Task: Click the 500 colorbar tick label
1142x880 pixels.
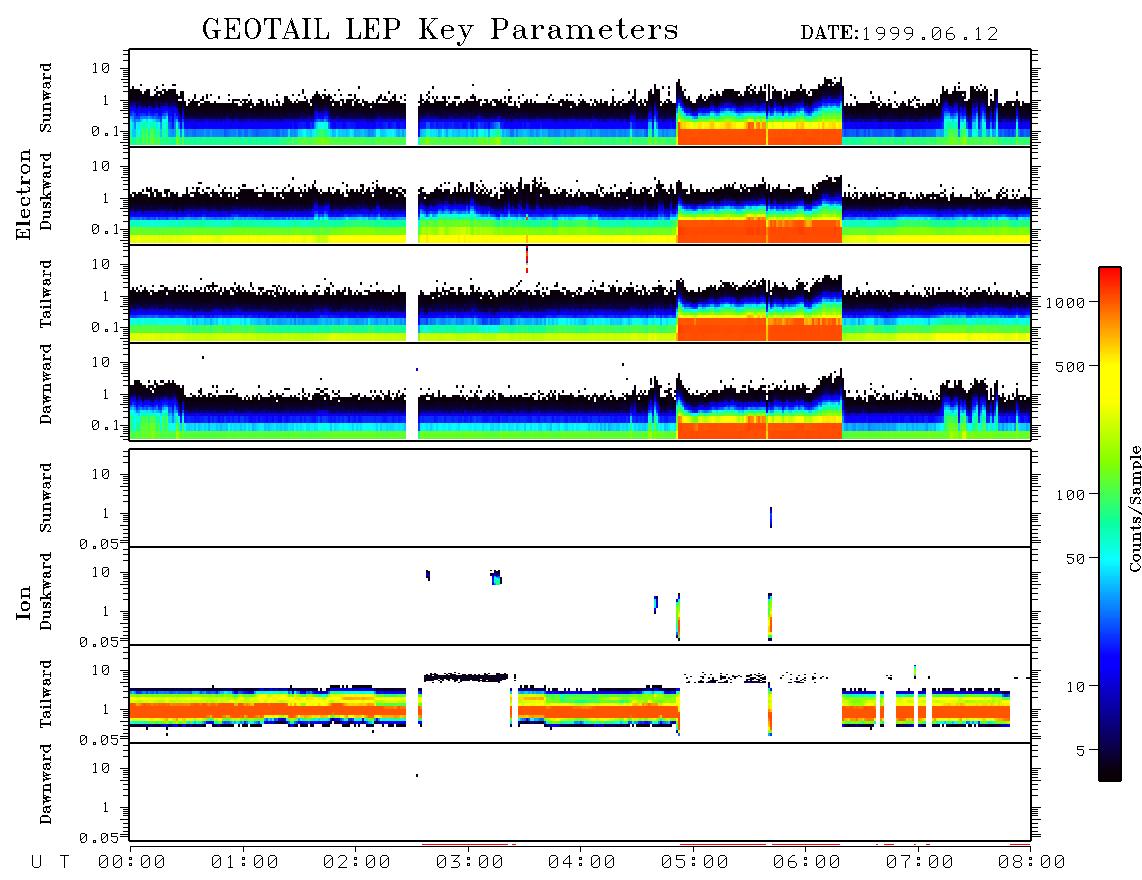Action: (1070, 366)
